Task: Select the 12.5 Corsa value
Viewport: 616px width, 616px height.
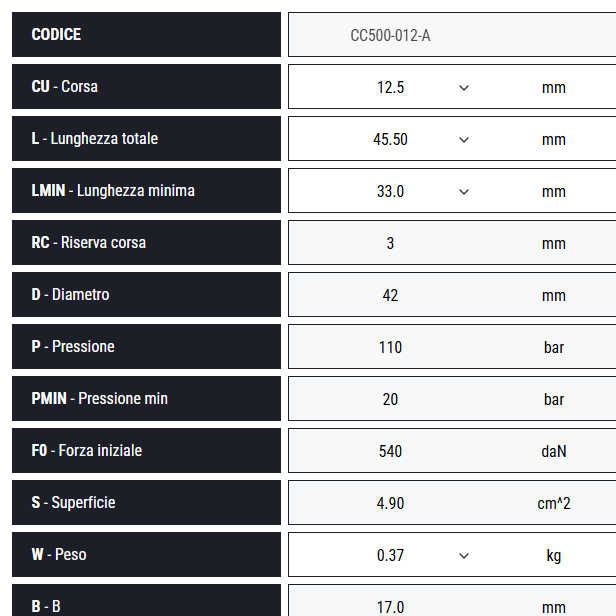Action: 390,87
